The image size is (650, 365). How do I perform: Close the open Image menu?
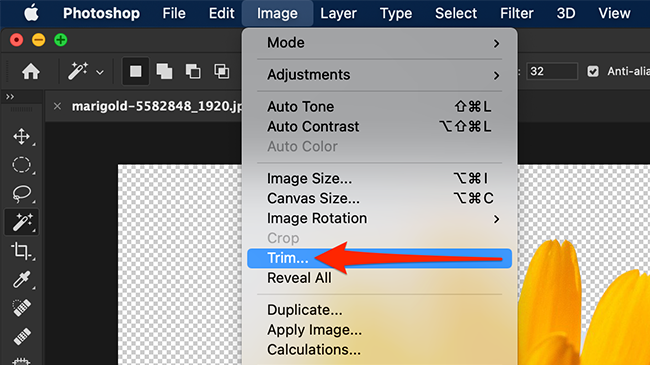[x=277, y=13]
